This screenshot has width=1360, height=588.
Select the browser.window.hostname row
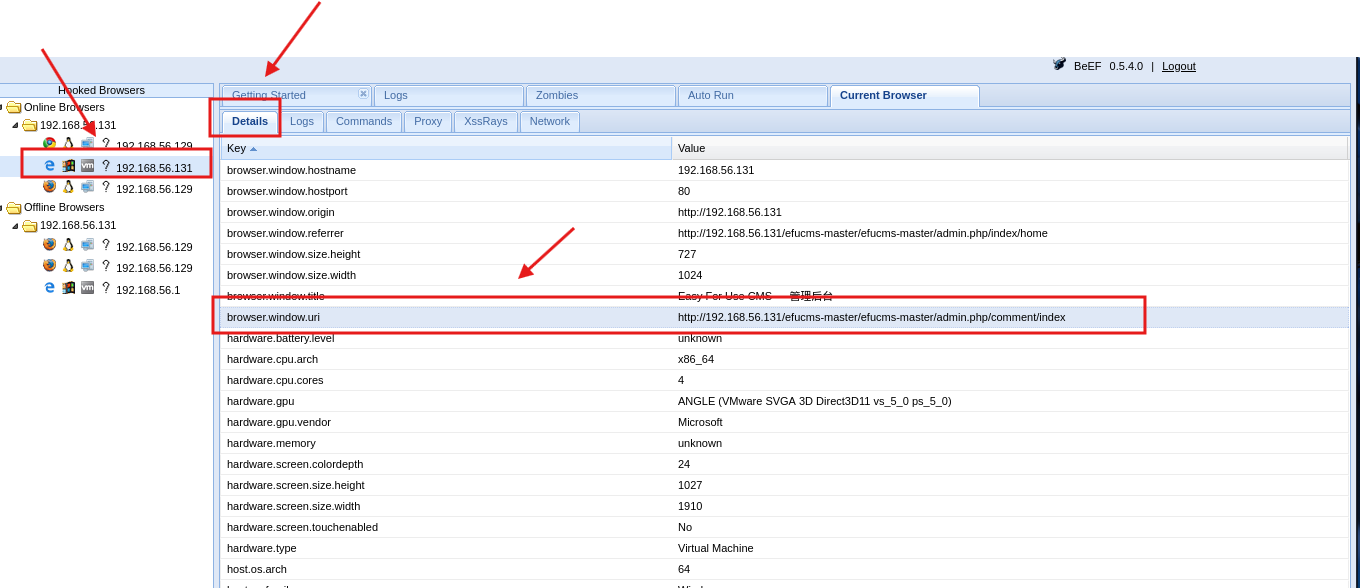[x=784, y=170]
